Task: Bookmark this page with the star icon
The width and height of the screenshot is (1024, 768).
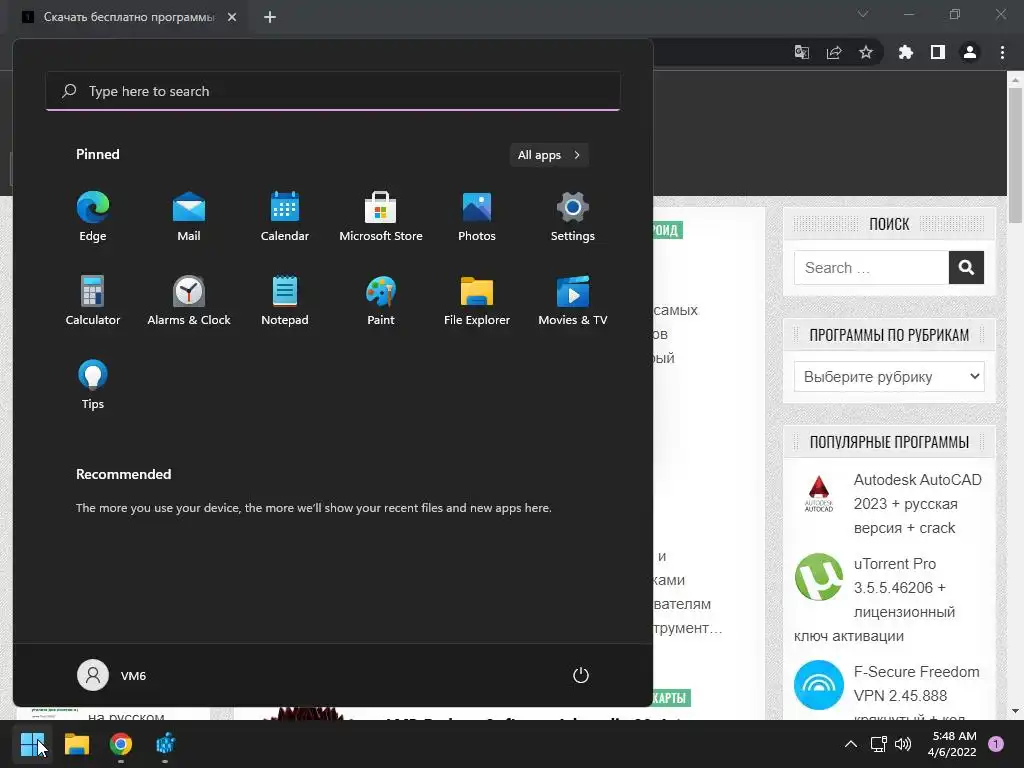Action: (x=866, y=52)
